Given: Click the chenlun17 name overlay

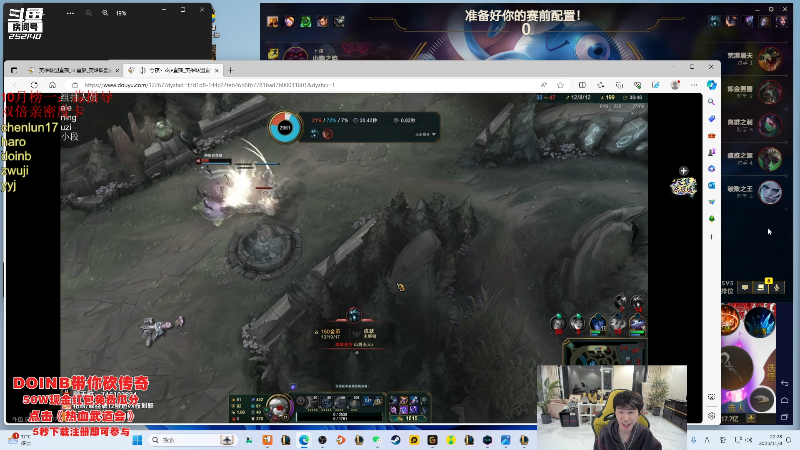Looking at the screenshot, I should 30,128.
